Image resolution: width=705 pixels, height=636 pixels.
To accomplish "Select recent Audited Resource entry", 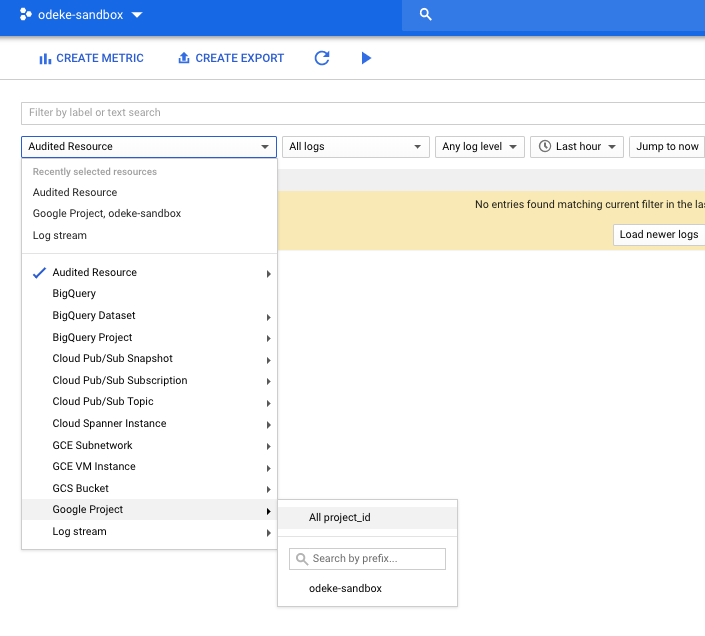I will pyautogui.click(x=149, y=192).
